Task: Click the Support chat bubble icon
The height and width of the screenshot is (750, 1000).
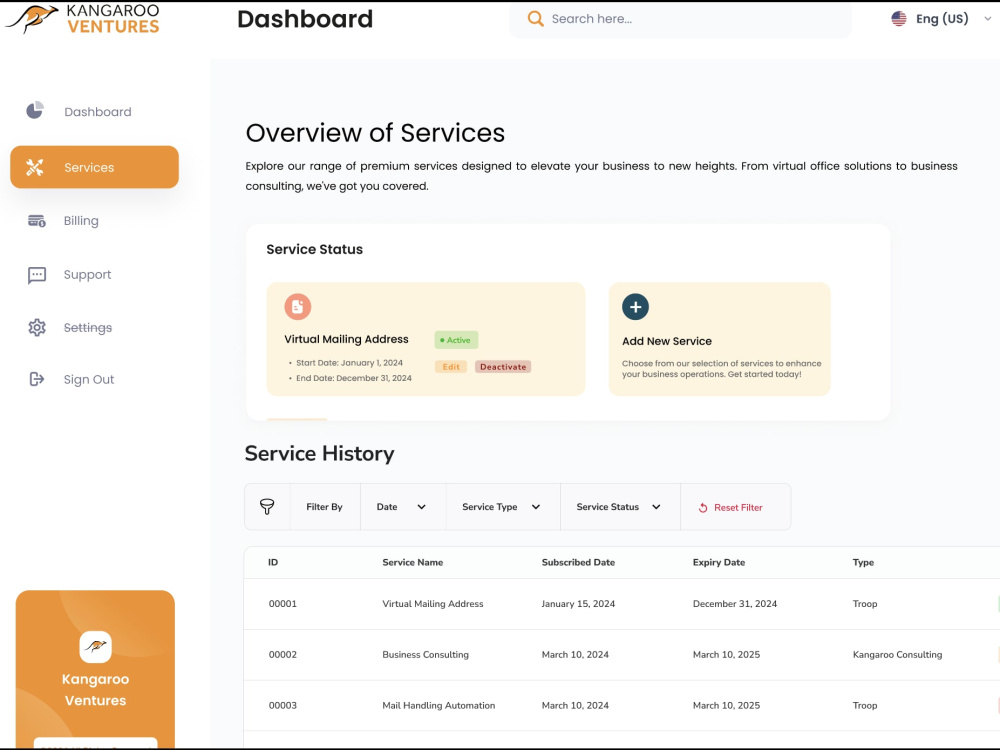Action: (36, 275)
